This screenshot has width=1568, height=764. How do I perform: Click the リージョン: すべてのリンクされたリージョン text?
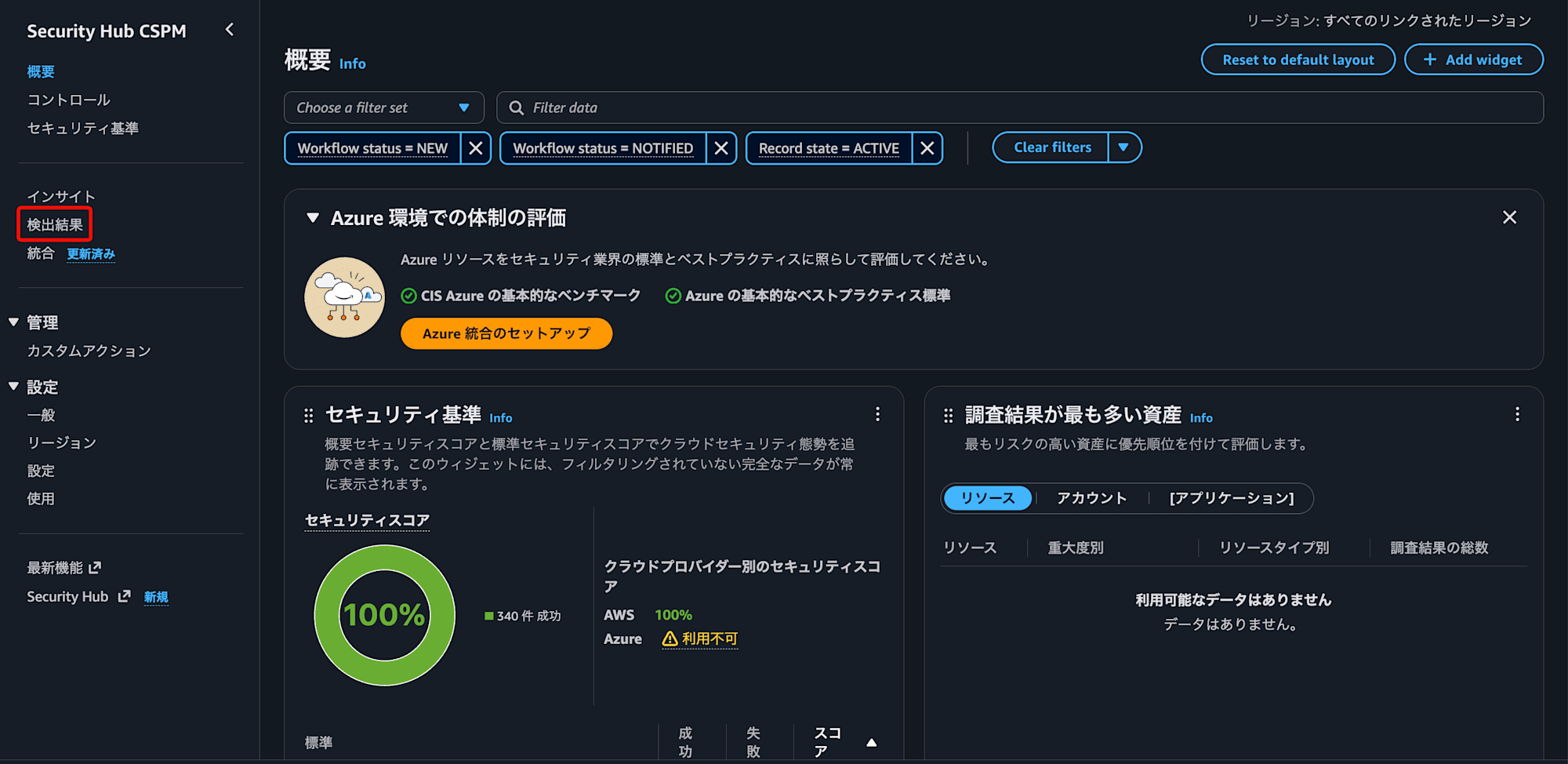pos(1389,20)
